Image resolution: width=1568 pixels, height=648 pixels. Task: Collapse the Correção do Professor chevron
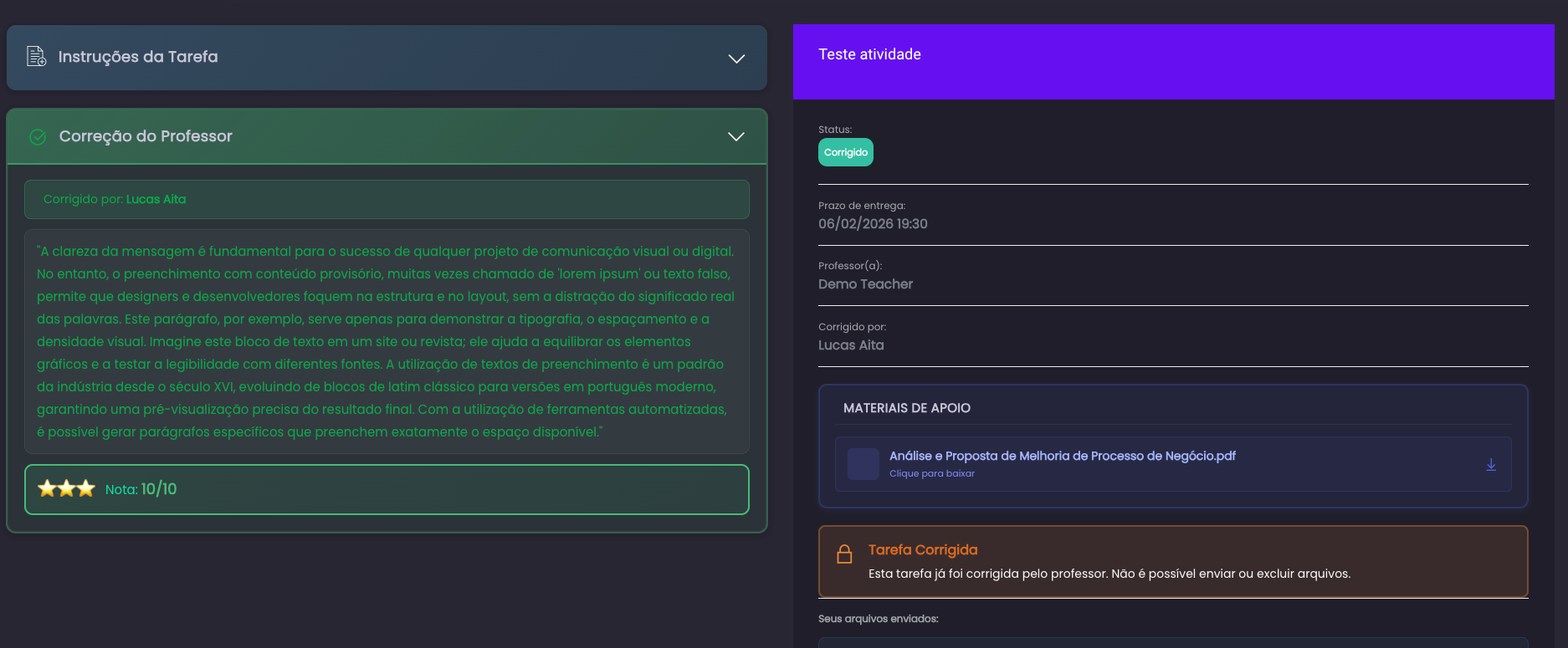pyautogui.click(x=735, y=137)
